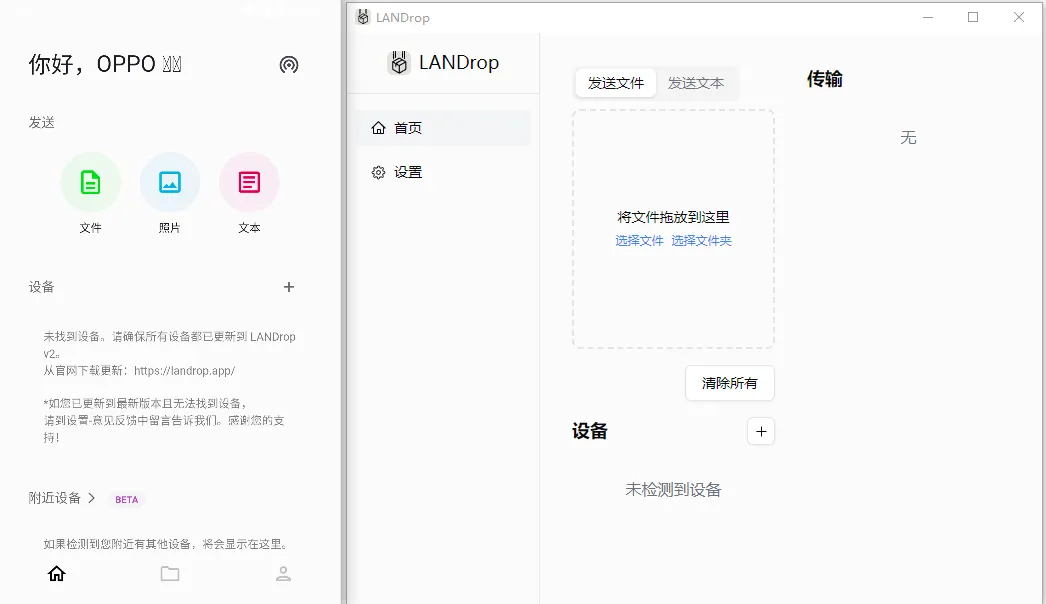Click the 选择文件夹 link

pyautogui.click(x=701, y=241)
